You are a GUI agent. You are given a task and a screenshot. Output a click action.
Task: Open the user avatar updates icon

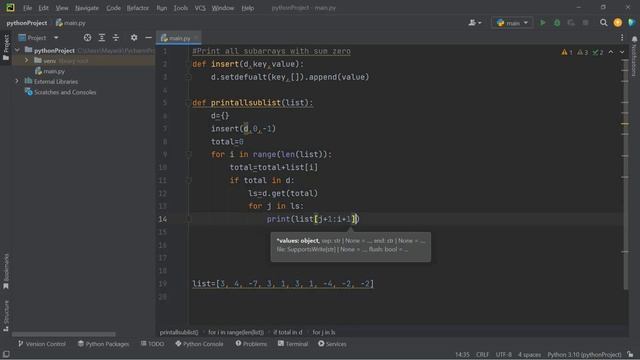click(618, 23)
